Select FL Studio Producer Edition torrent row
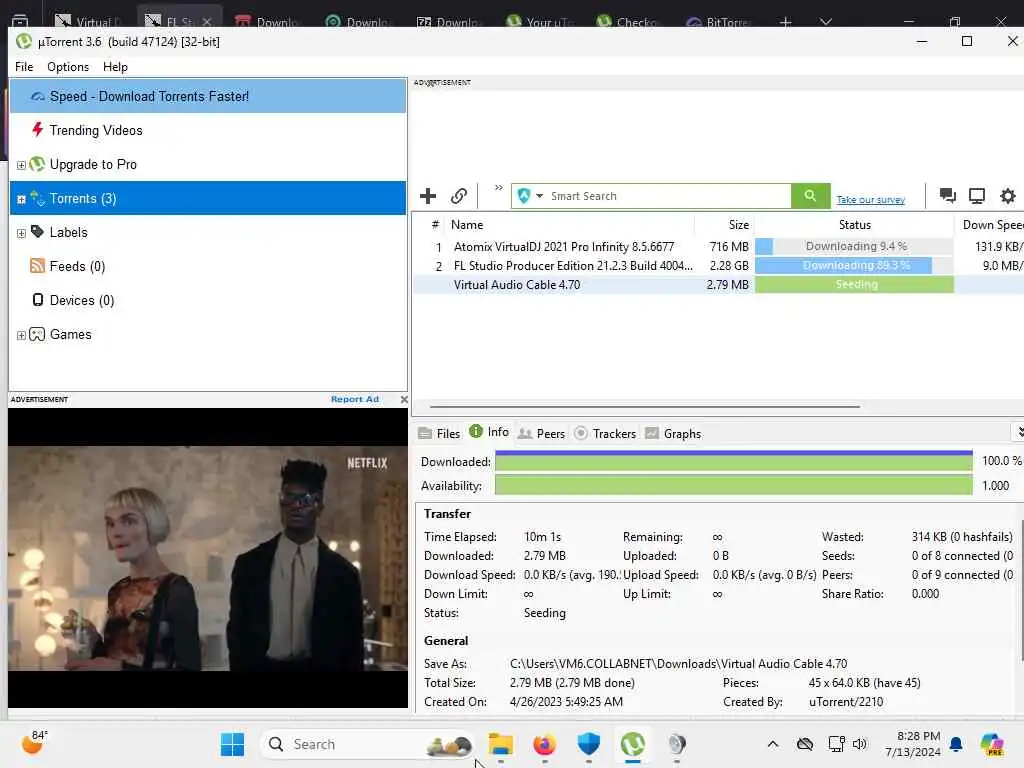 pyautogui.click(x=718, y=266)
